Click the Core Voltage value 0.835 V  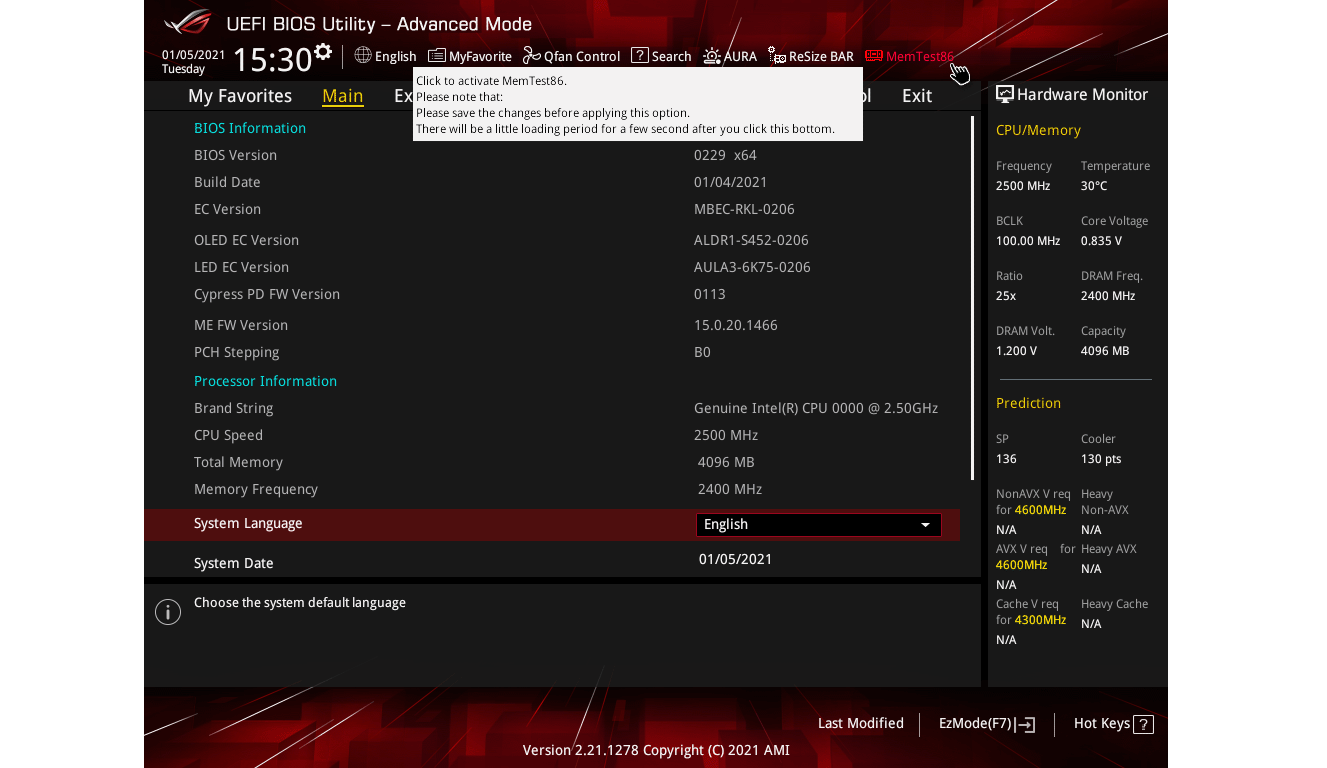click(x=1101, y=241)
